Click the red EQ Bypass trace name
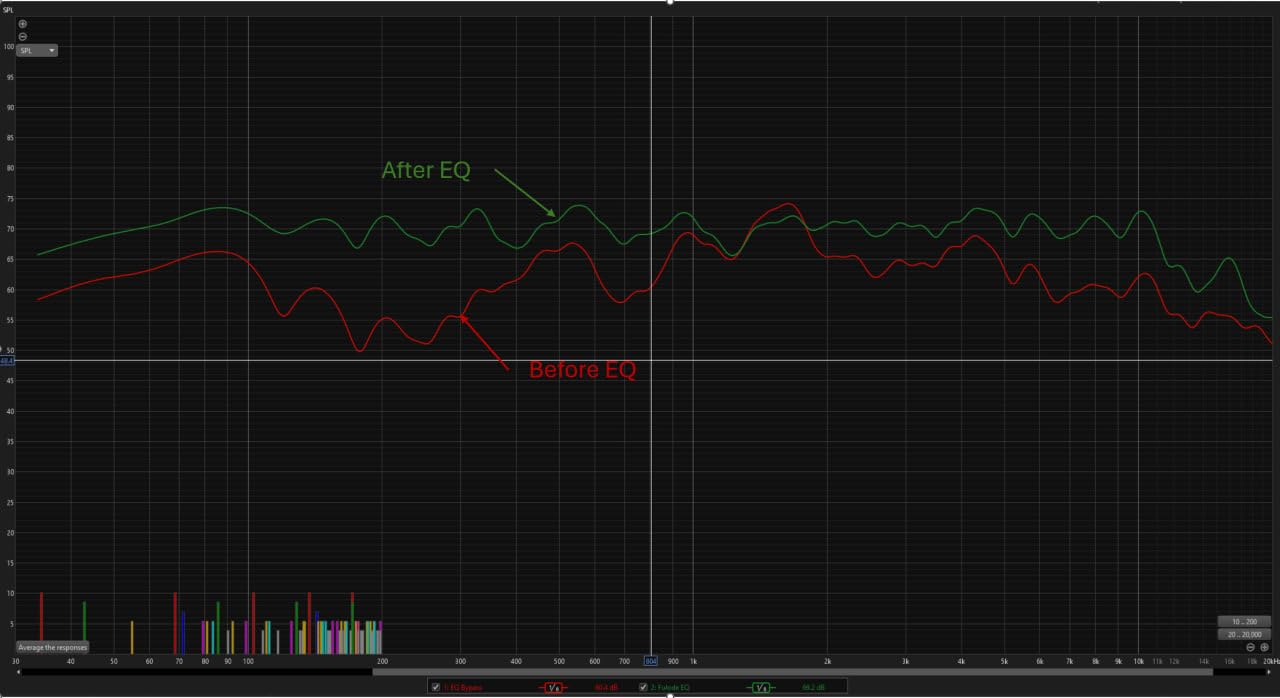 pyautogui.click(x=462, y=687)
